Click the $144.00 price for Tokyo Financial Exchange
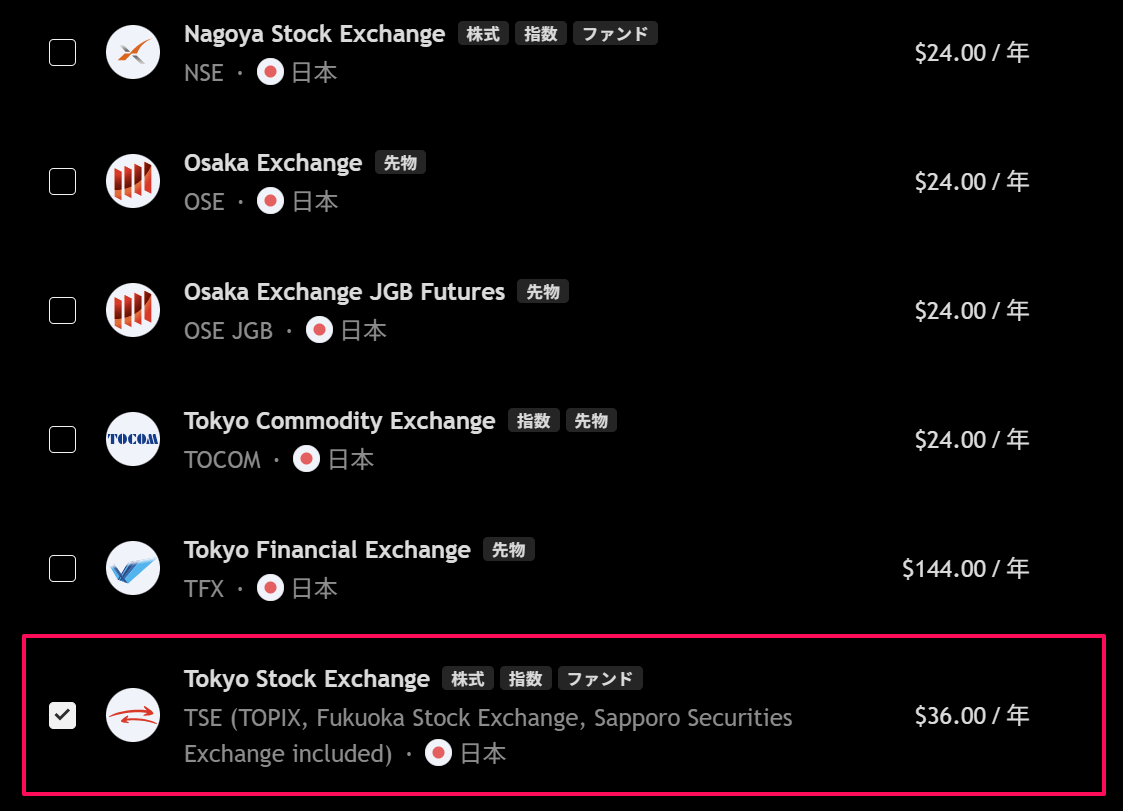The height and width of the screenshot is (811, 1123). click(964, 568)
